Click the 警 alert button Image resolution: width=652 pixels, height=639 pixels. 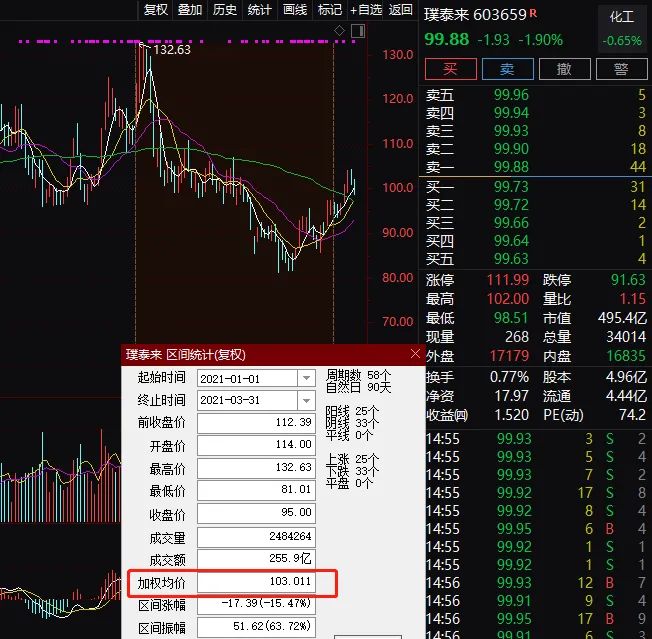pos(622,69)
